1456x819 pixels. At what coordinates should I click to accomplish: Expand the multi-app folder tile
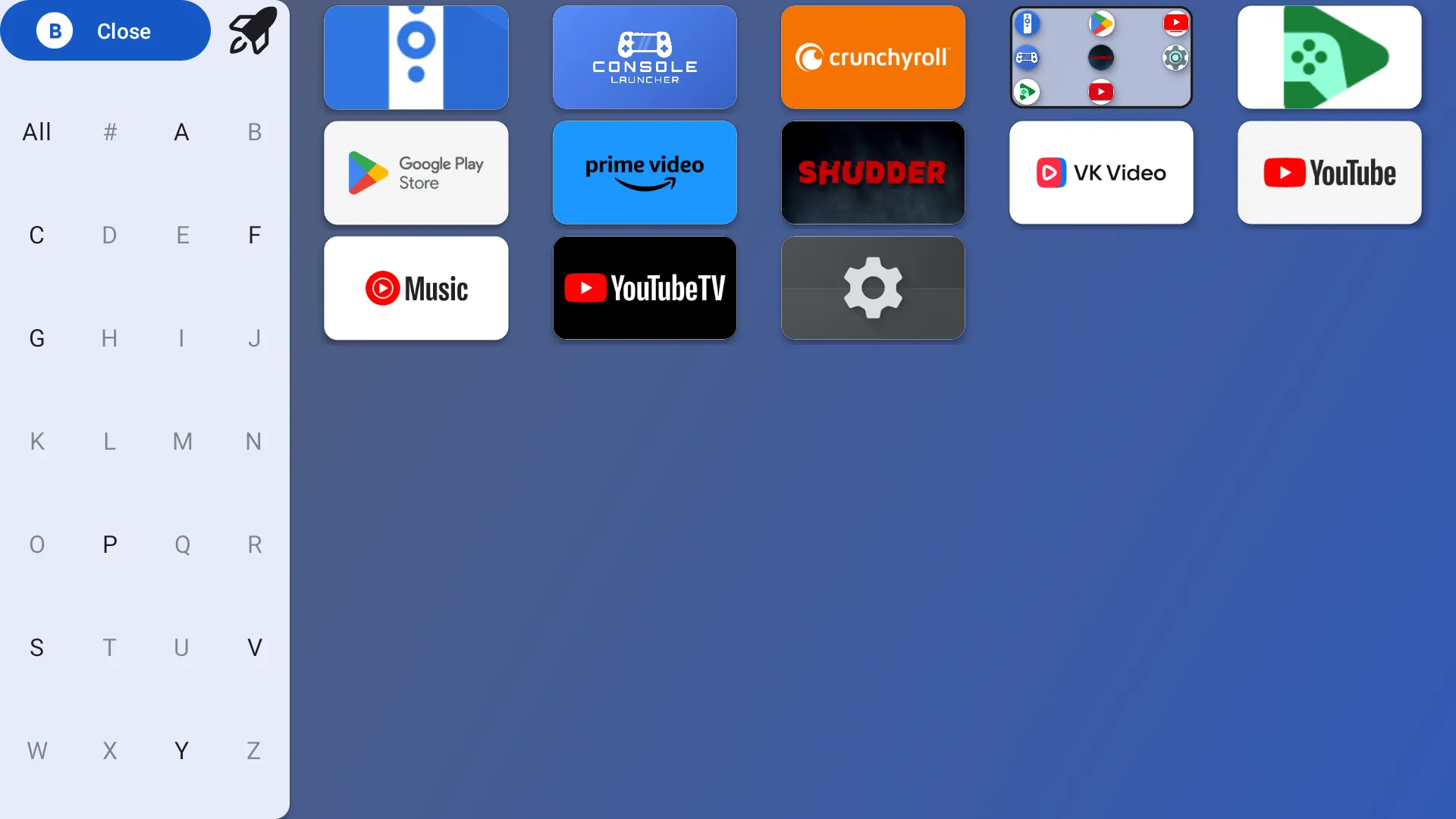1101,57
